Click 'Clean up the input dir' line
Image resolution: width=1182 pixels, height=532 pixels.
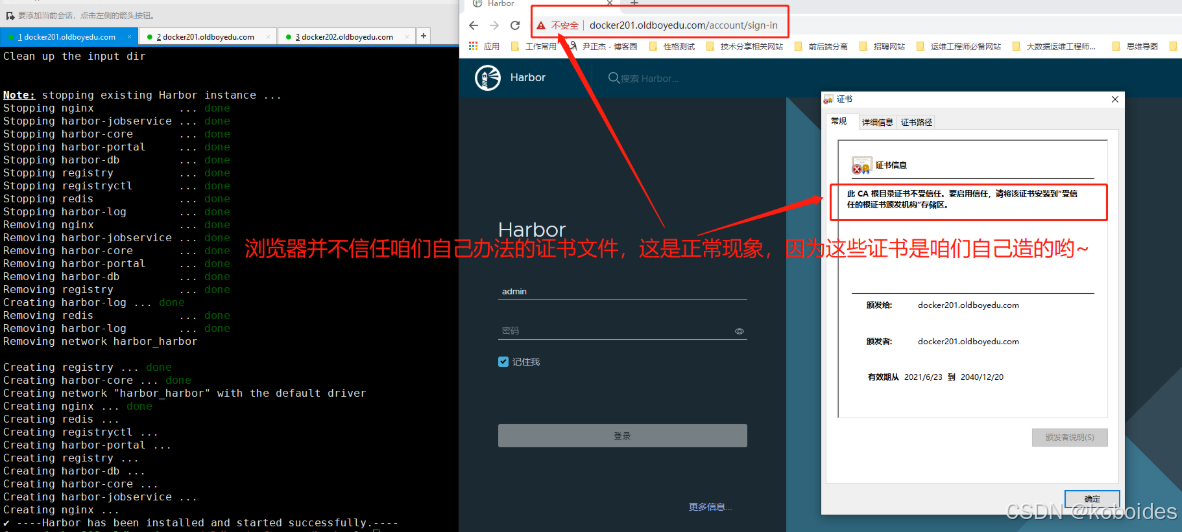[x=74, y=57]
